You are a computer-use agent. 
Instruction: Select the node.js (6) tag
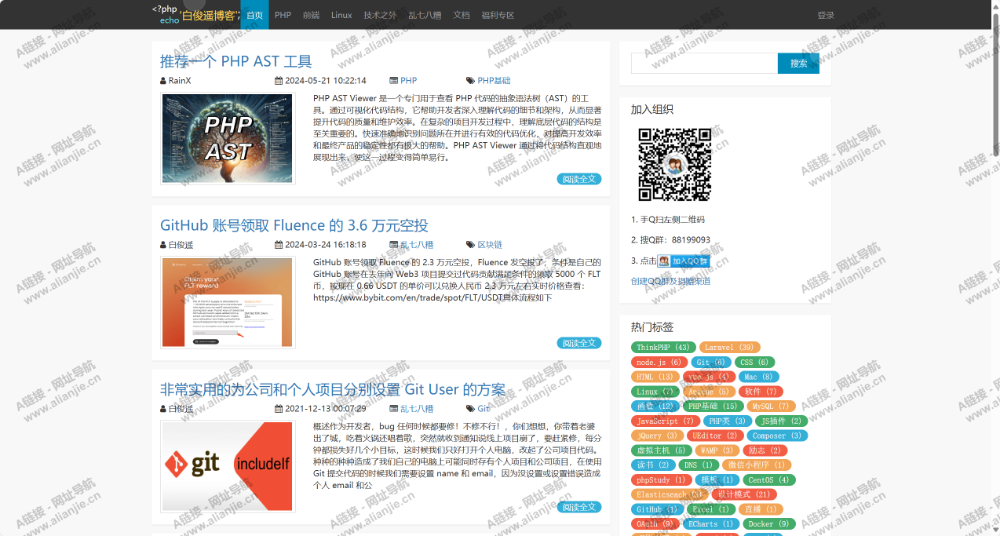(x=659, y=362)
